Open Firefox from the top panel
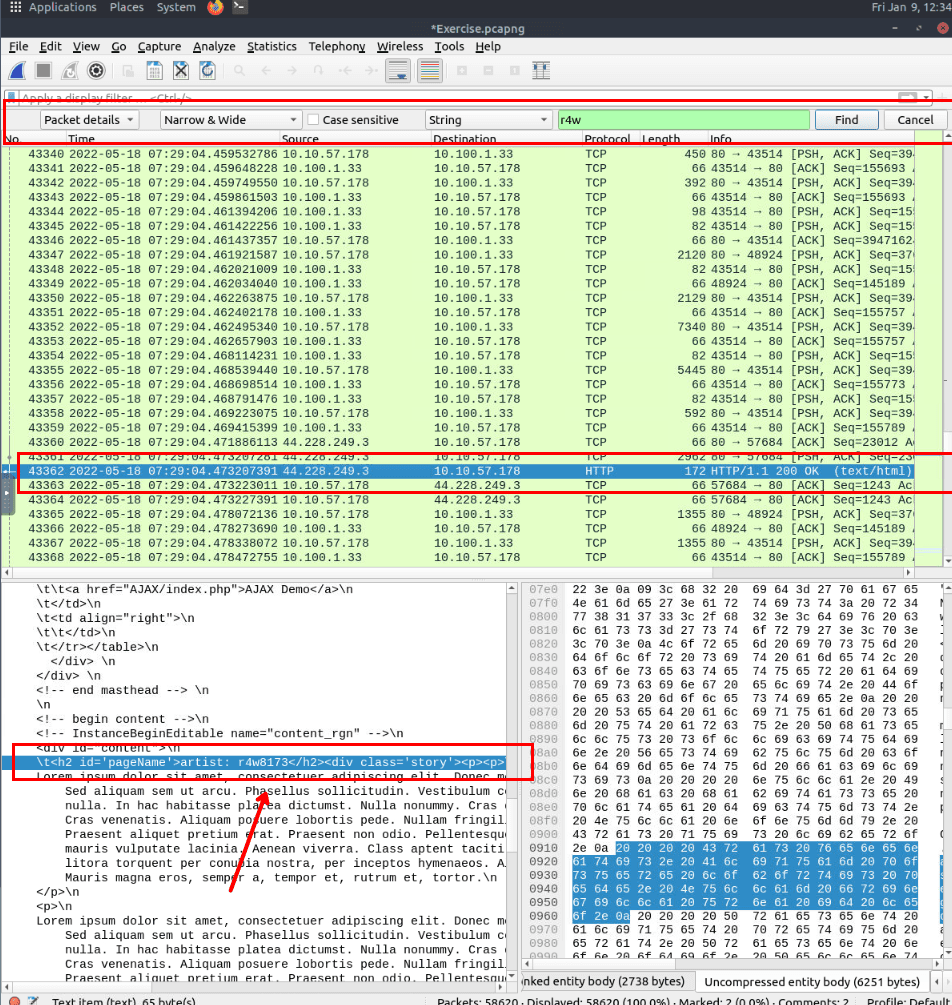 pyautogui.click(x=215, y=8)
